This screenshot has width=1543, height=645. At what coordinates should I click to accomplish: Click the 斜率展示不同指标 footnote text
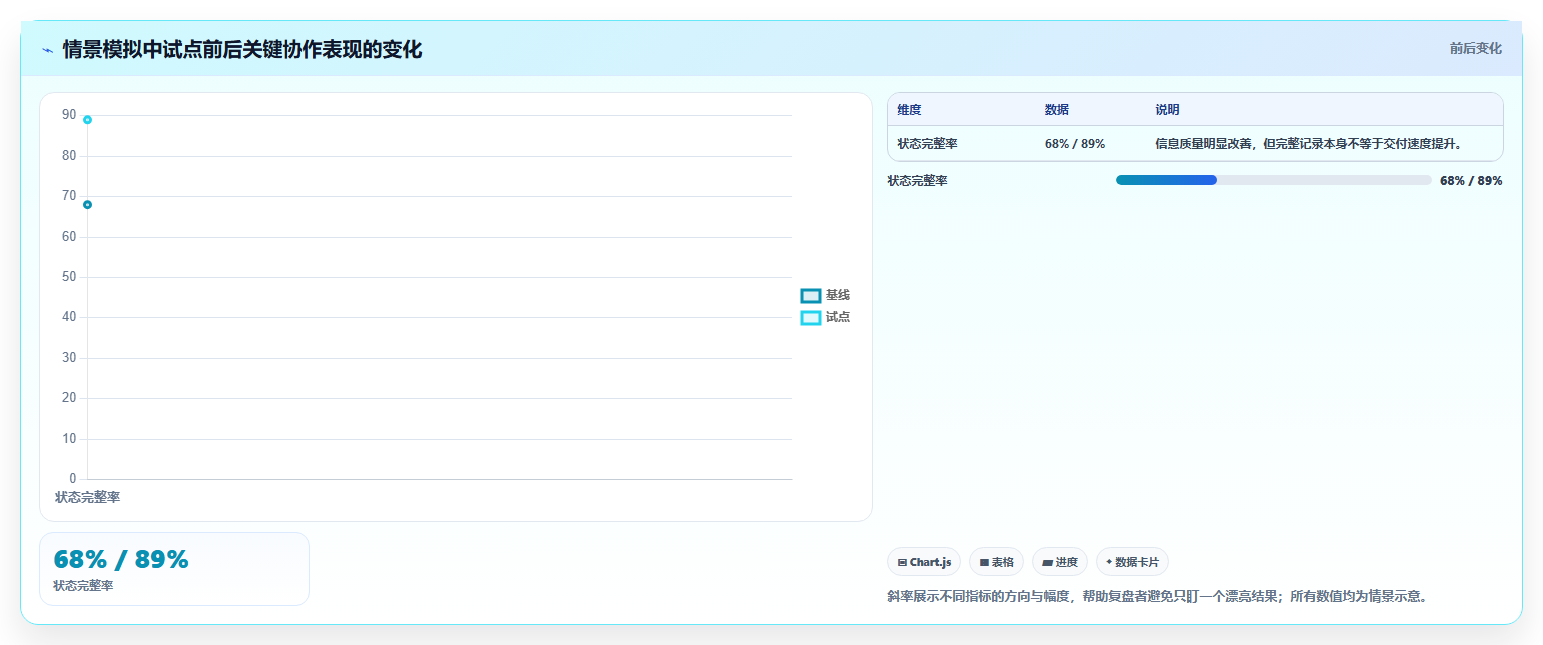click(x=1157, y=597)
